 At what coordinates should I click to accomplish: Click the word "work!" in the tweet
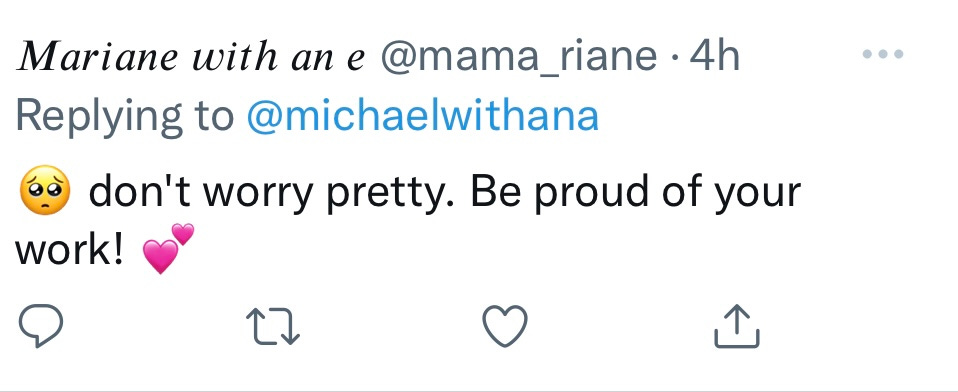[x=70, y=249]
